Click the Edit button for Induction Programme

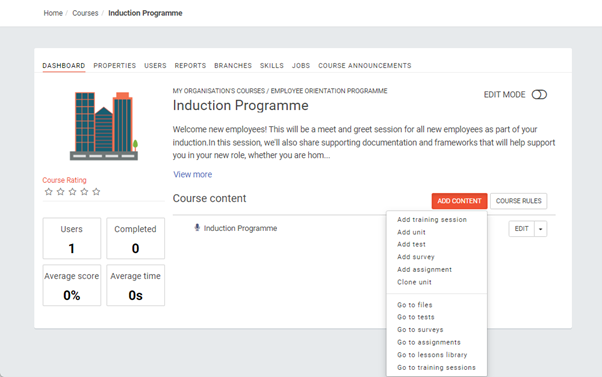(x=521, y=229)
